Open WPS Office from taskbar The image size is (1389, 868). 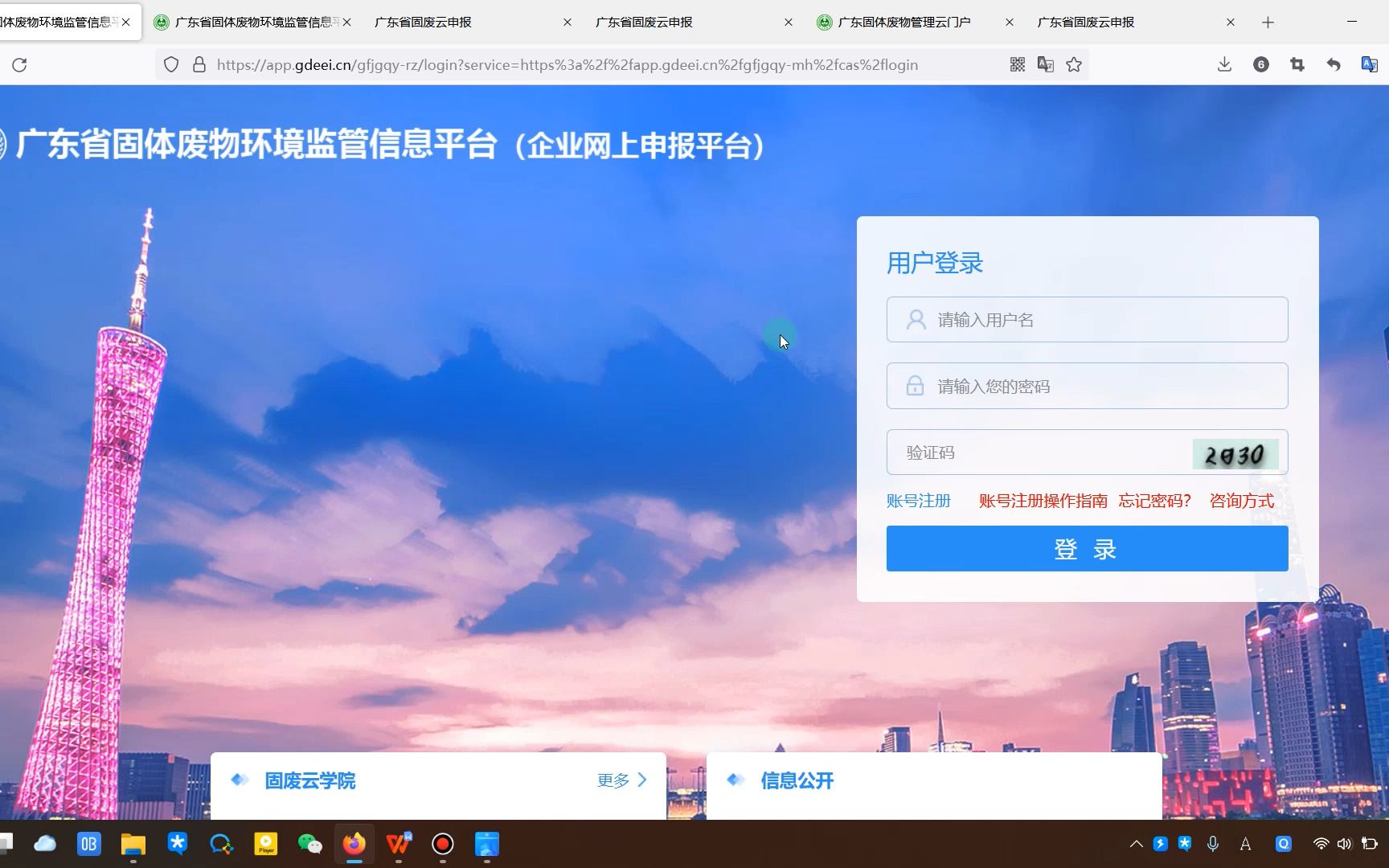[399, 844]
